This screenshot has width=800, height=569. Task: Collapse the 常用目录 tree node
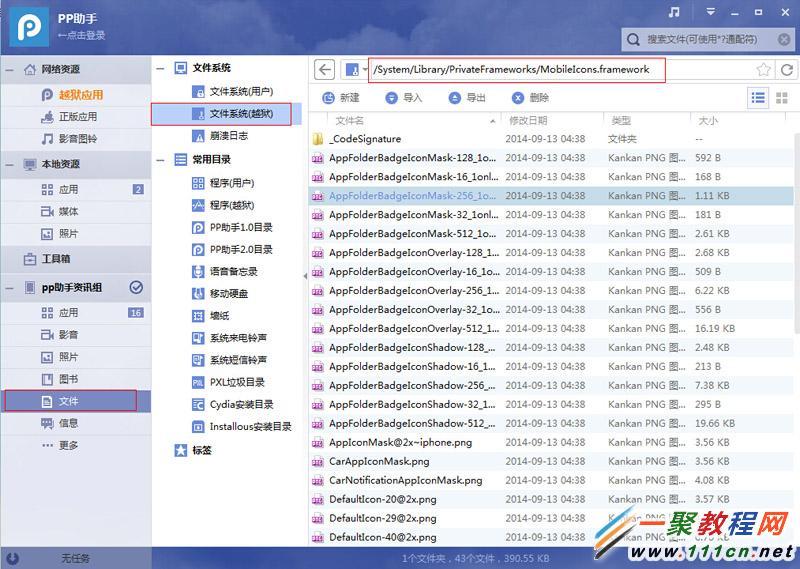[x=161, y=160]
